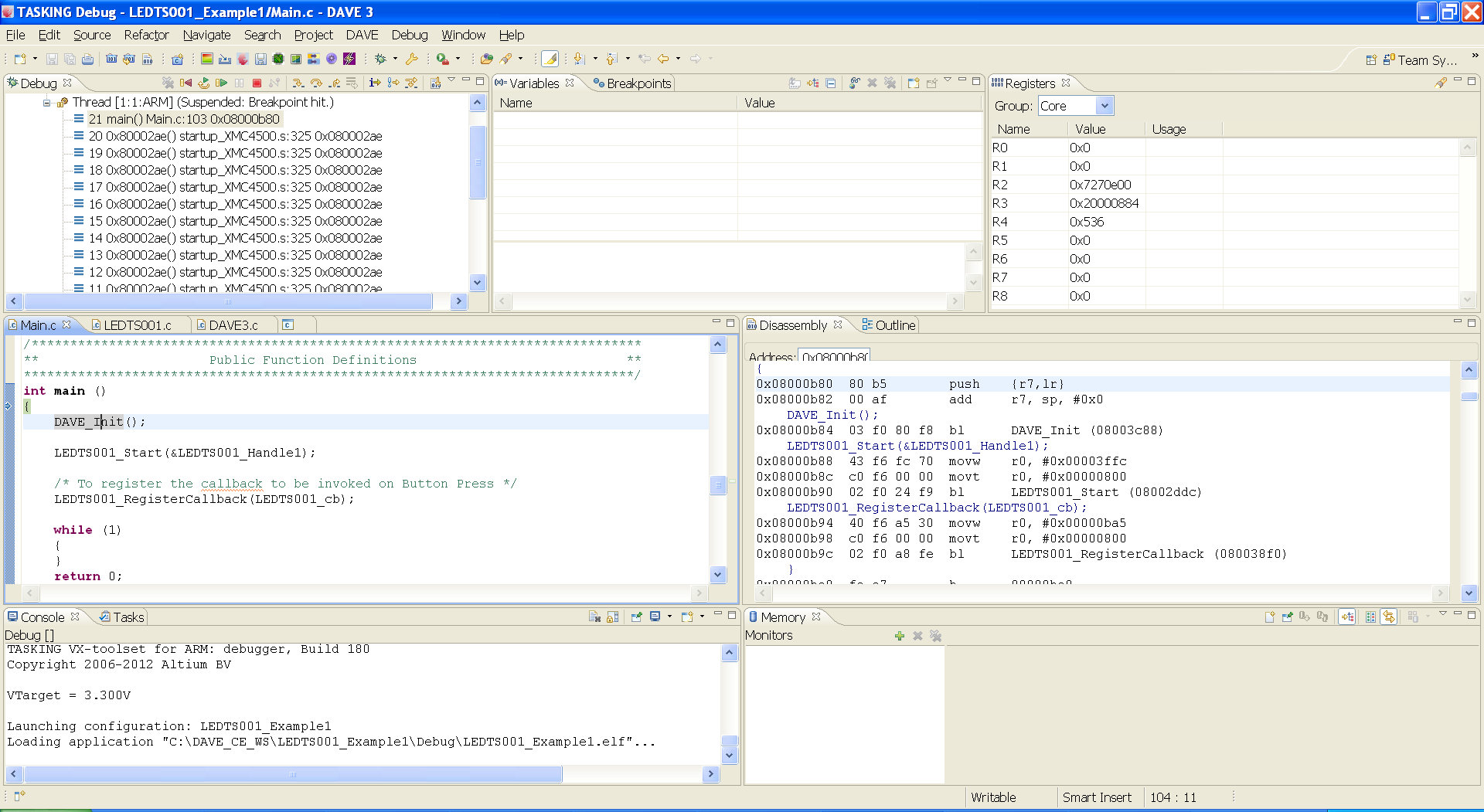Click the Pin Console icon
This screenshot has width=1484, height=812.
tap(636, 617)
